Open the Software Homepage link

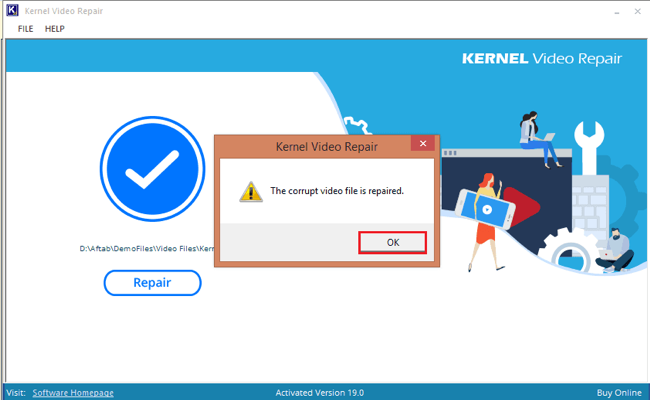73,393
